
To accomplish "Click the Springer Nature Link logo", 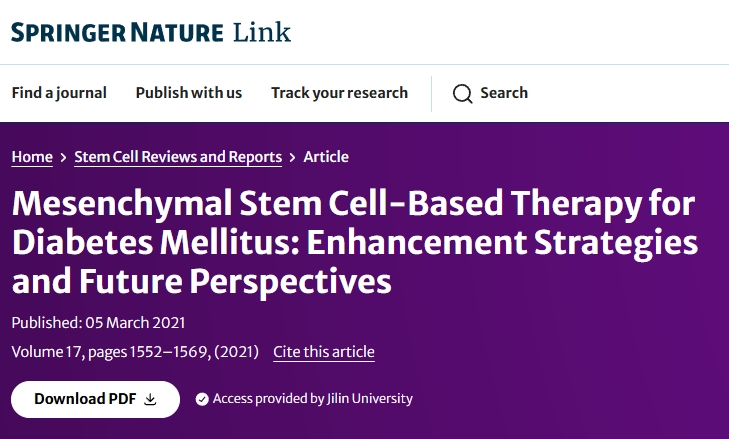I will coord(151,32).
